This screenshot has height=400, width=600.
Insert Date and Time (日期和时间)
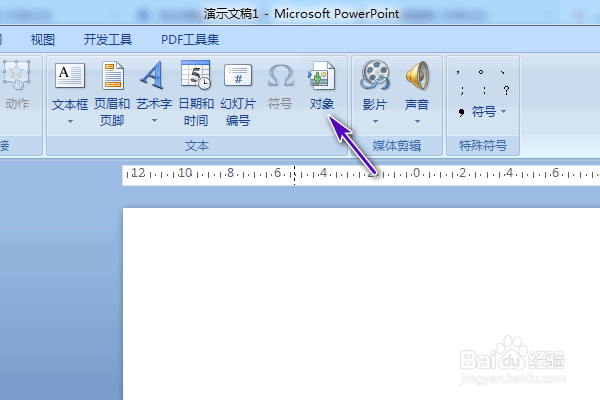pos(196,94)
